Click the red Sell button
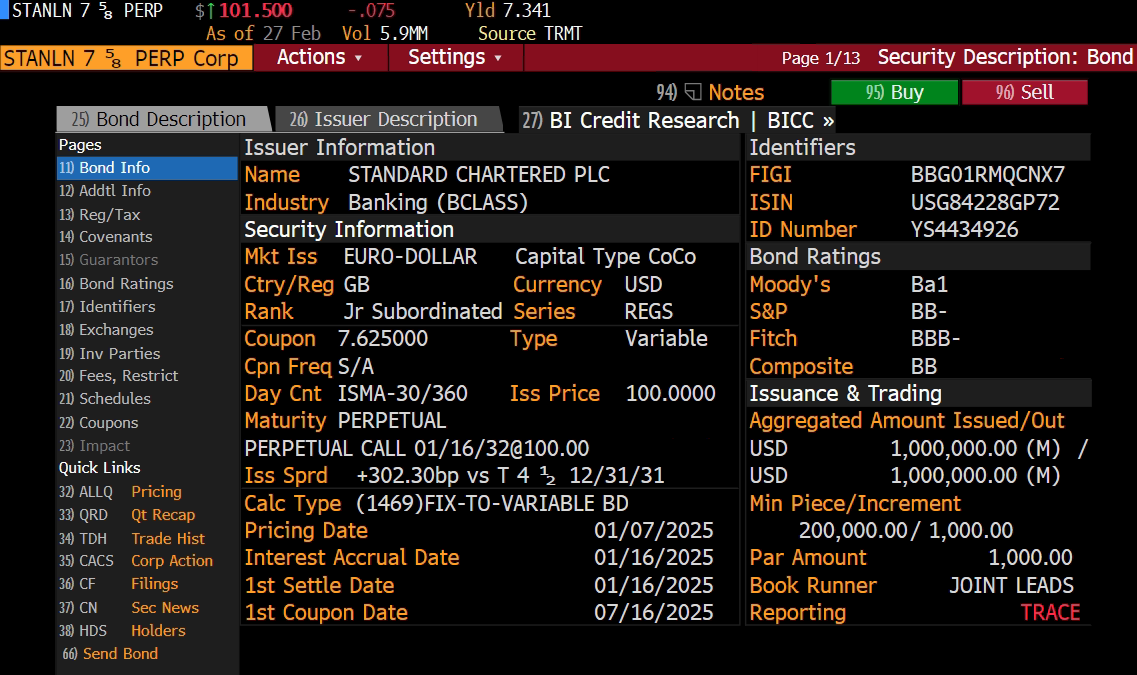Image resolution: width=1137 pixels, height=675 pixels. pos(1025,92)
